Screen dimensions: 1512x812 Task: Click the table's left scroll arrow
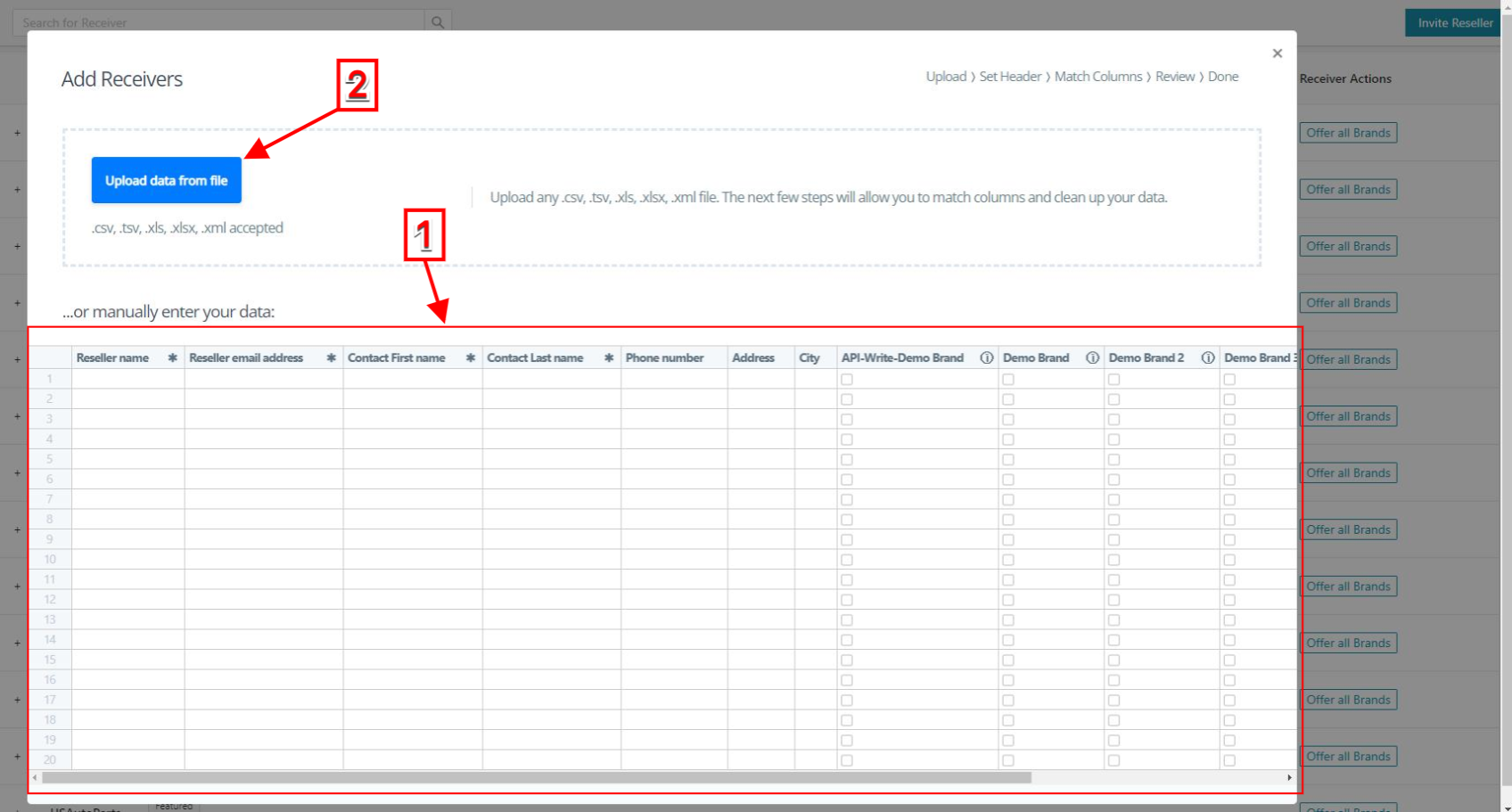coord(35,777)
